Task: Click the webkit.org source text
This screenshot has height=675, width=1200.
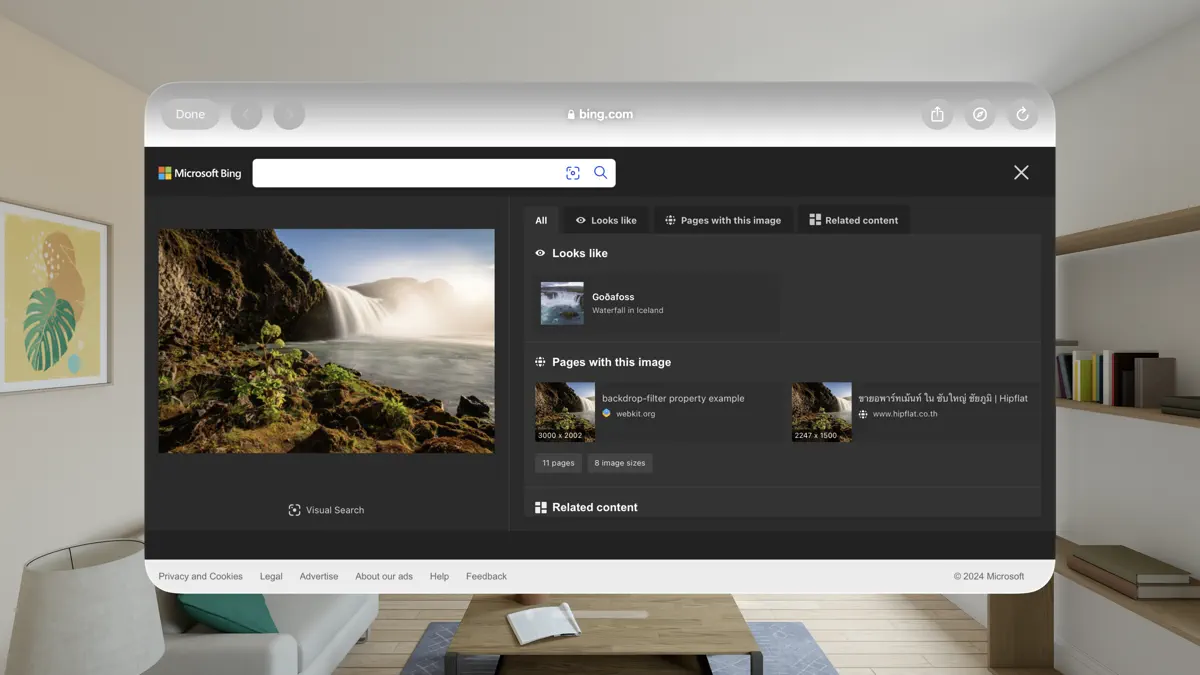Action: (636, 413)
